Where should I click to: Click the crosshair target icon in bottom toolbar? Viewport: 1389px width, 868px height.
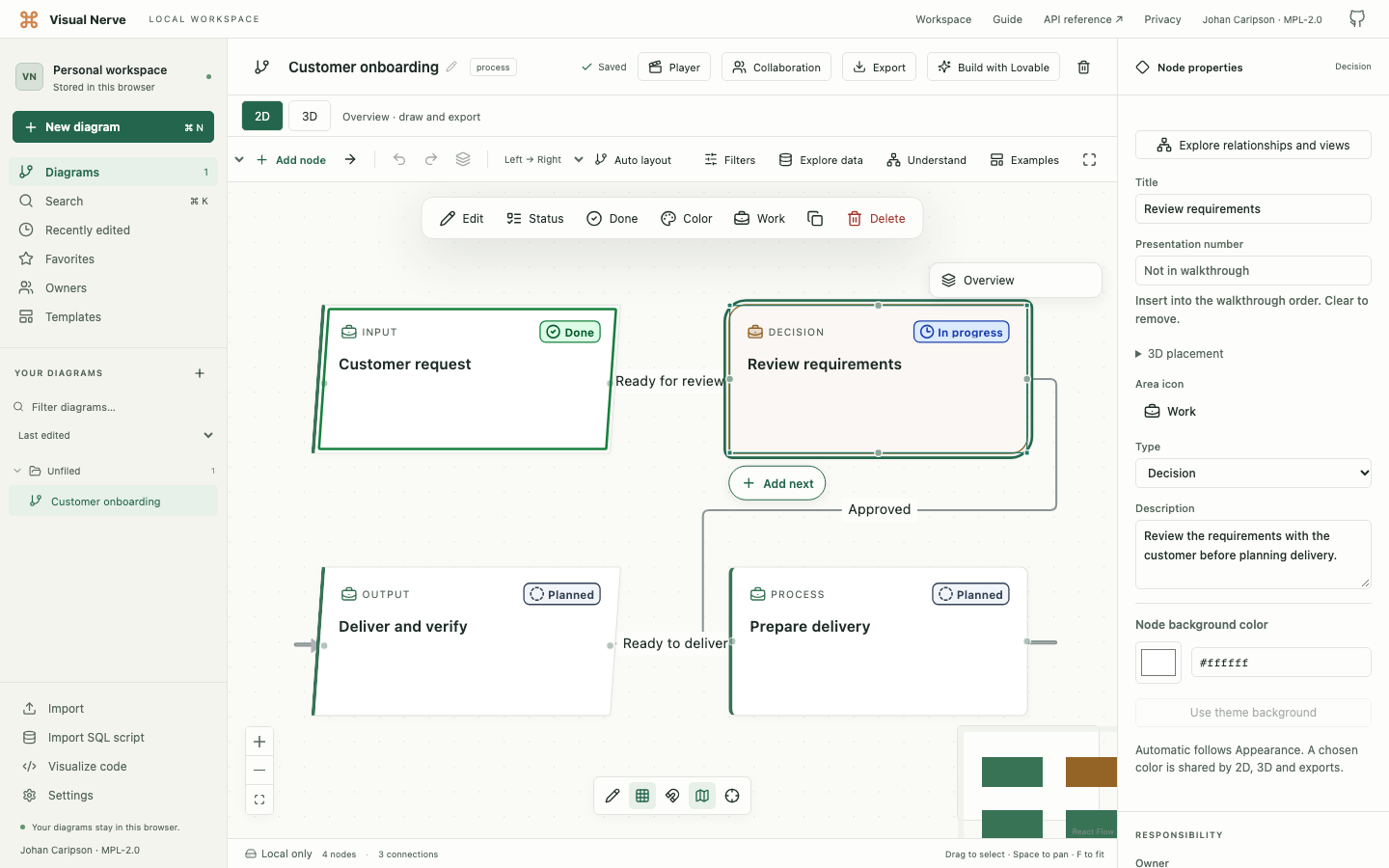pyautogui.click(x=732, y=796)
